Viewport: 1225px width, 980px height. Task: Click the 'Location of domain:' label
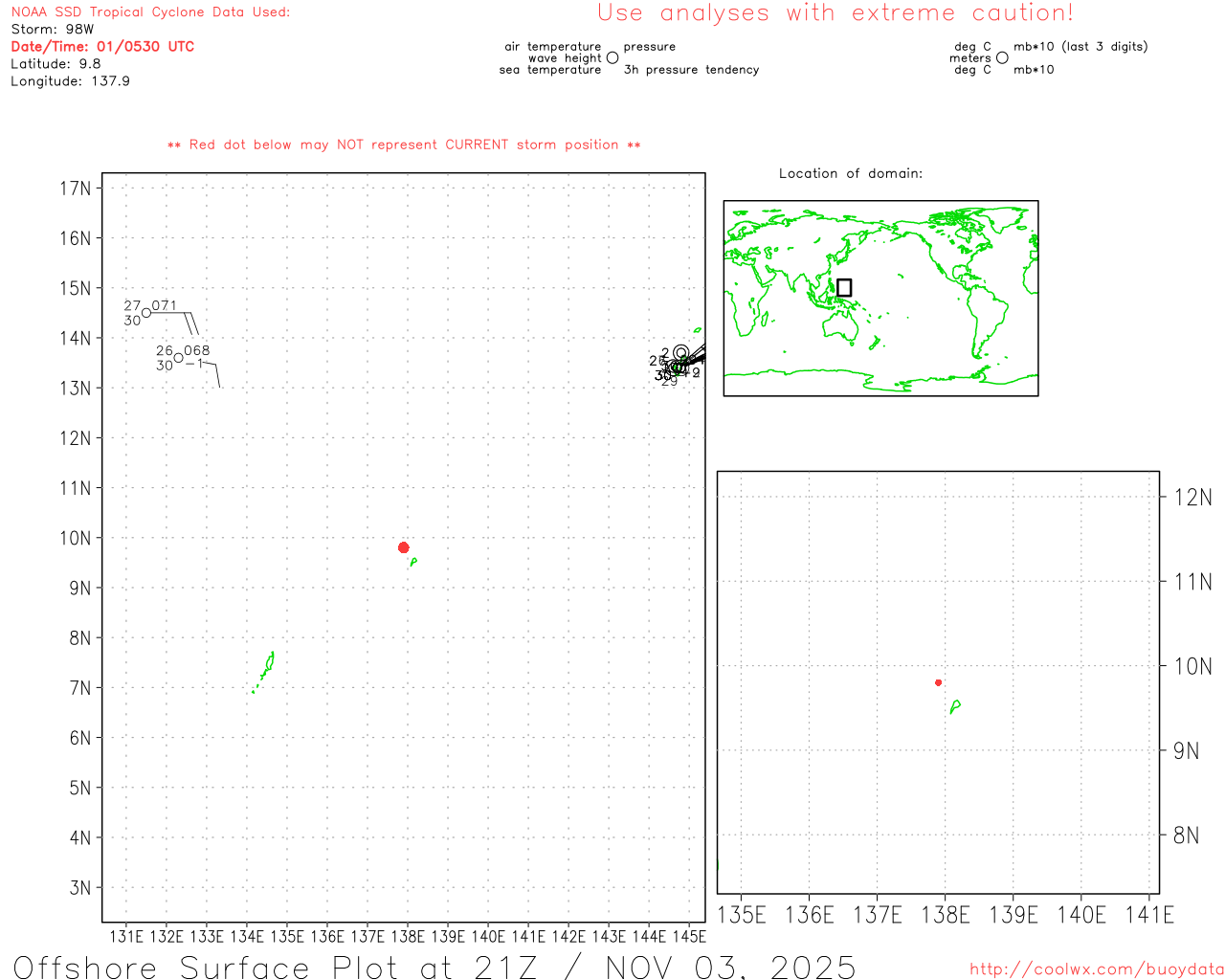[x=851, y=173]
